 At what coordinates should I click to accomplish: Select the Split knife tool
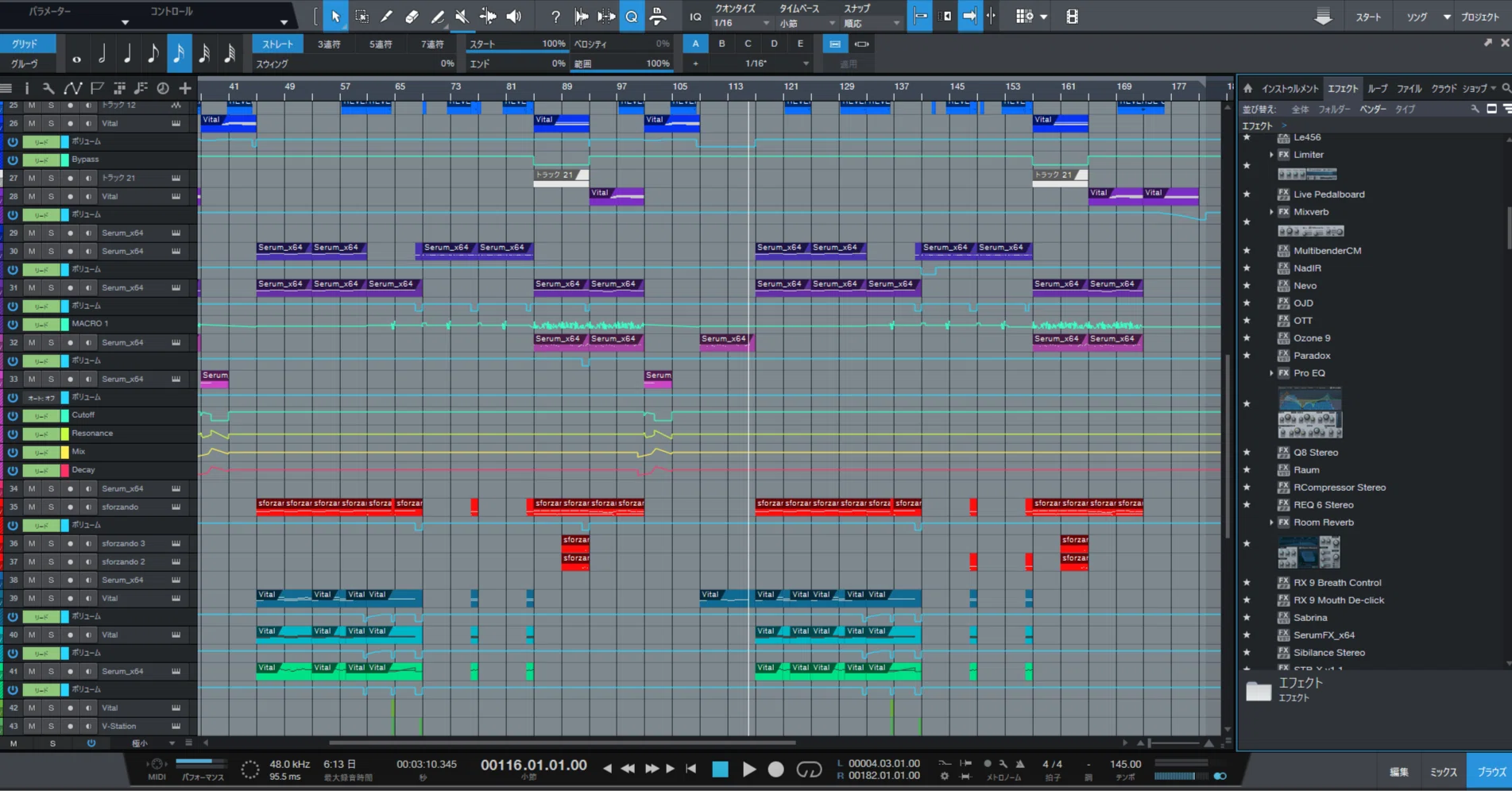coord(387,17)
